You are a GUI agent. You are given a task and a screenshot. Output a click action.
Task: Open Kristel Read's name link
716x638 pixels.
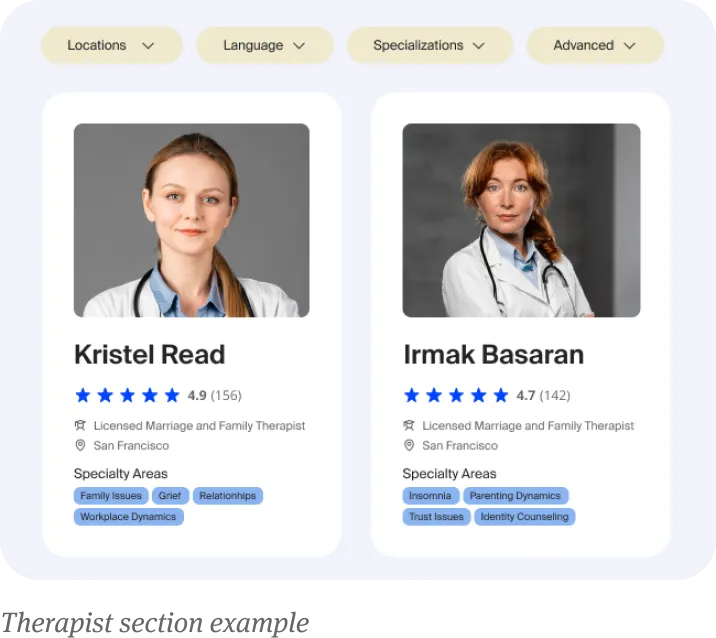(x=150, y=355)
